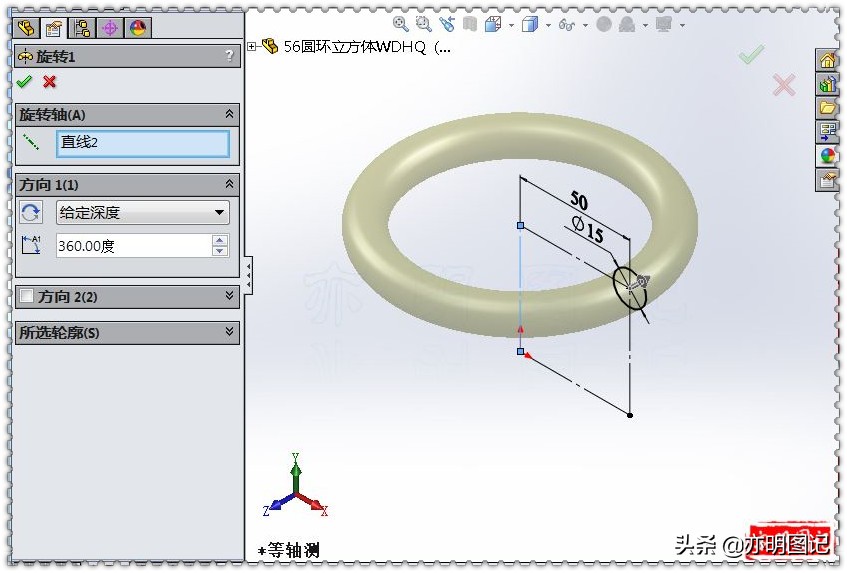Select the display style cube icon

click(x=530, y=24)
